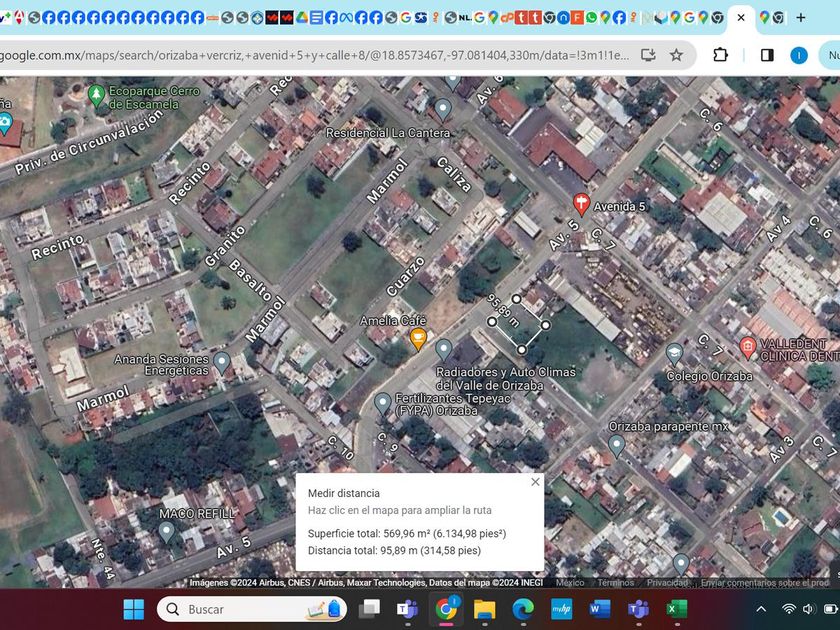
Task: Select the Ecoparque Cerro de Escamela marker
Action: 97,96
